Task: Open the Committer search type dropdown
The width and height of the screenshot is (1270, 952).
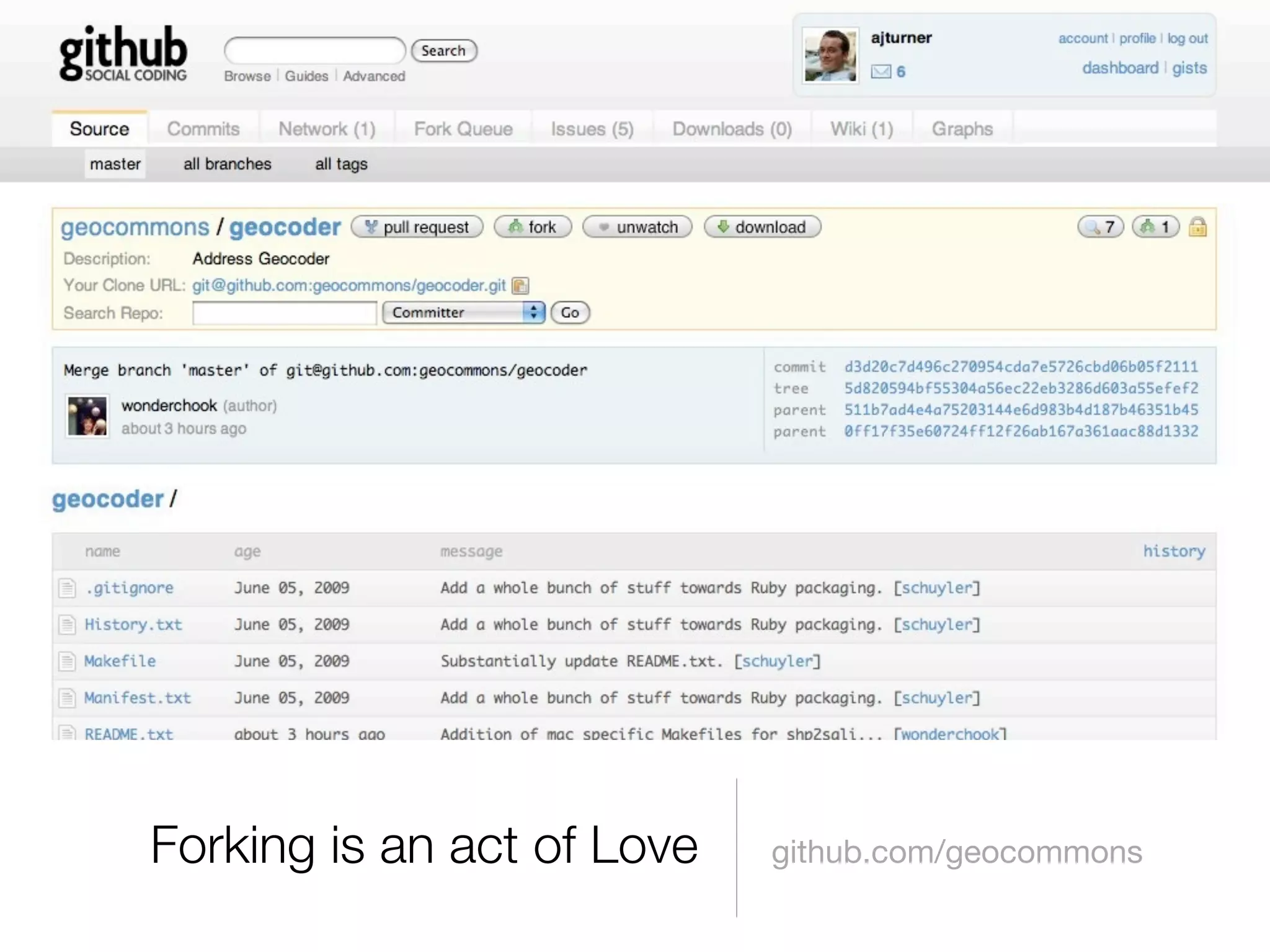Action: (x=464, y=312)
